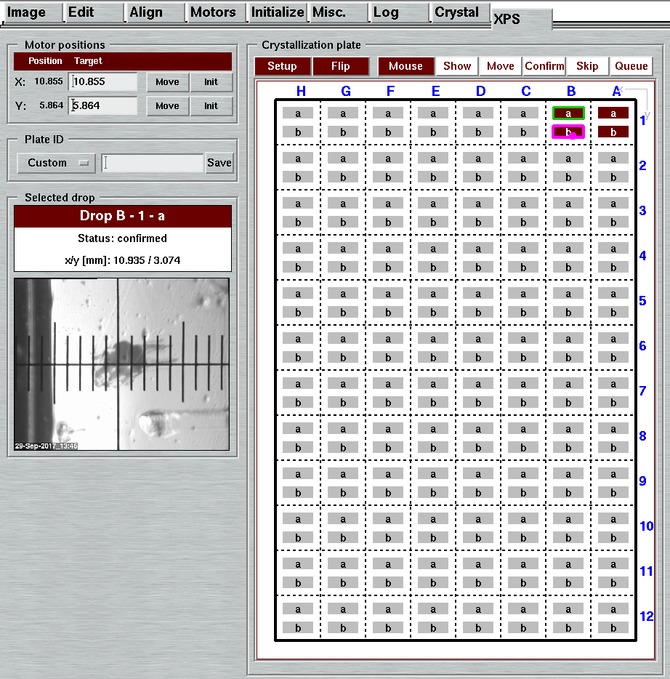Save the plate ID
The width and height of the screenshot is (670, 679).
click(x=219, y=163)
